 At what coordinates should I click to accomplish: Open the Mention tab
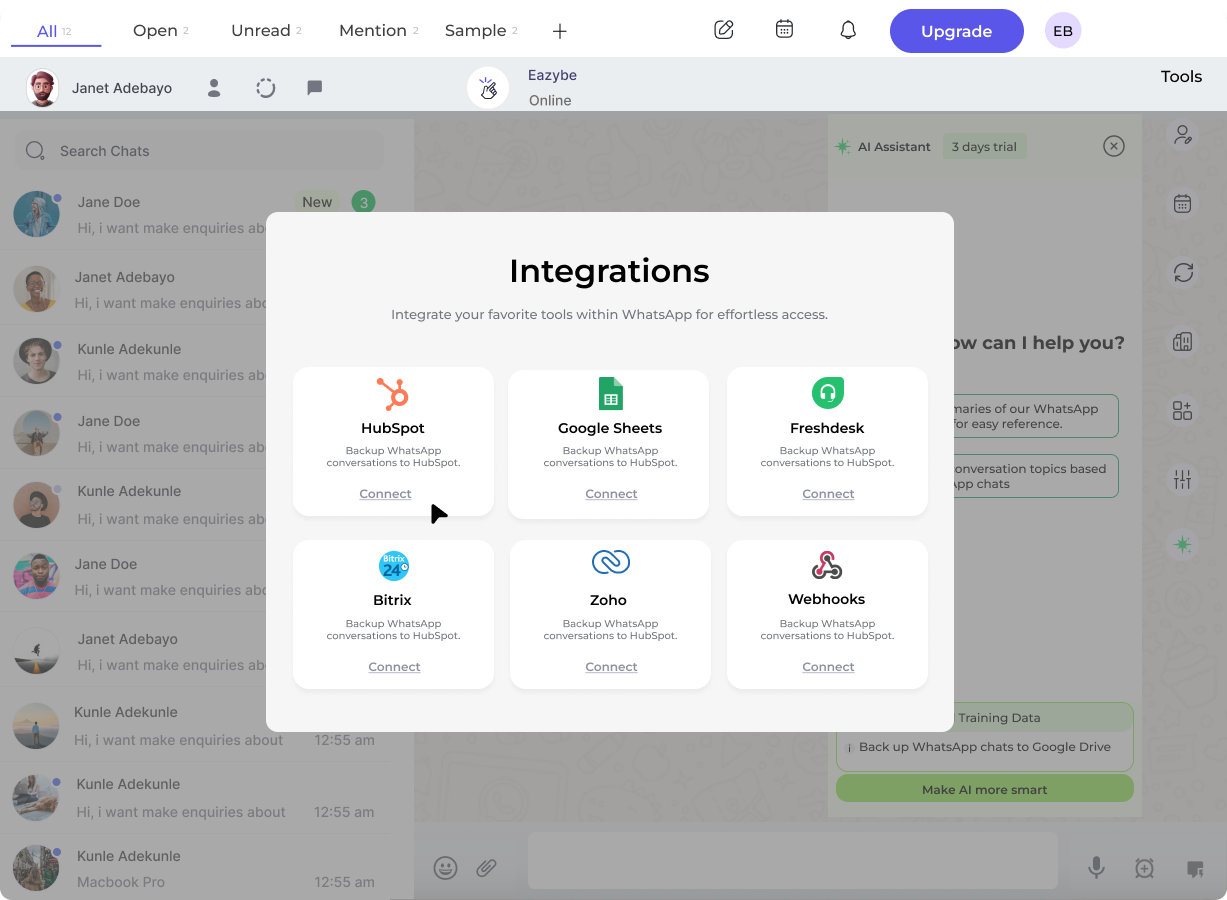coord(373,30)
